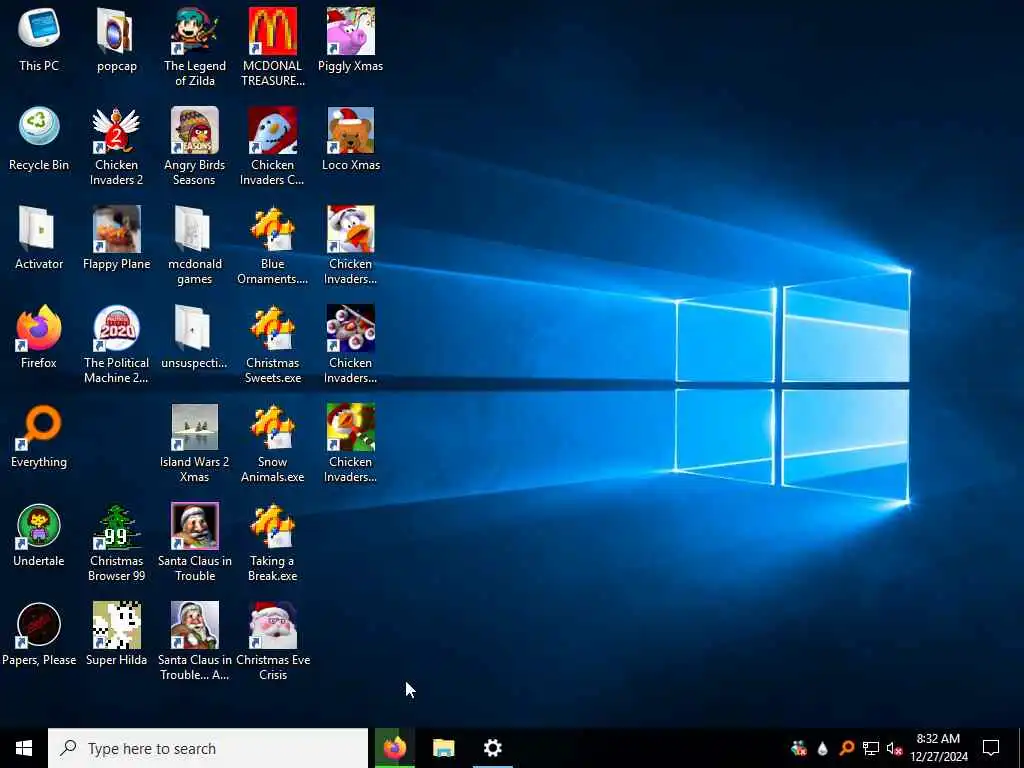
Task: Open the network status tray icon
Action: point(871,748)
